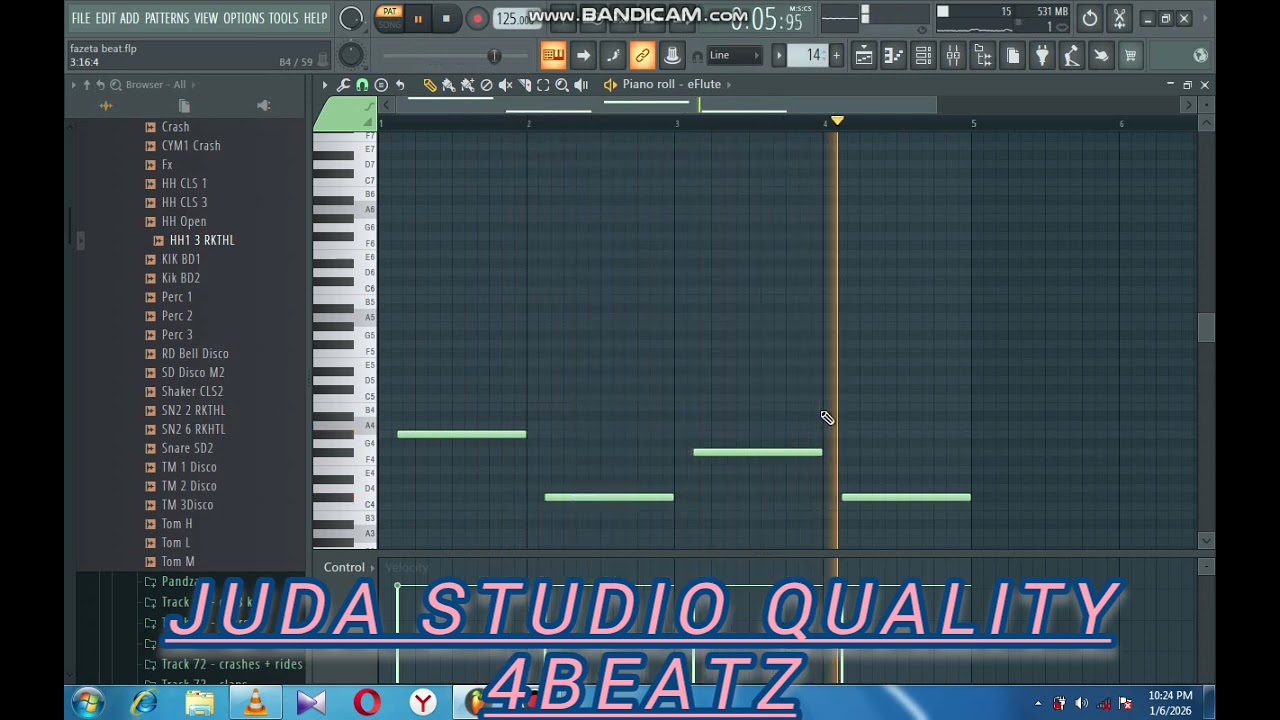Viewport: 1280px width, 720px height.
Task: Click the Playback tool in piano roll
Action: (581, 85)
